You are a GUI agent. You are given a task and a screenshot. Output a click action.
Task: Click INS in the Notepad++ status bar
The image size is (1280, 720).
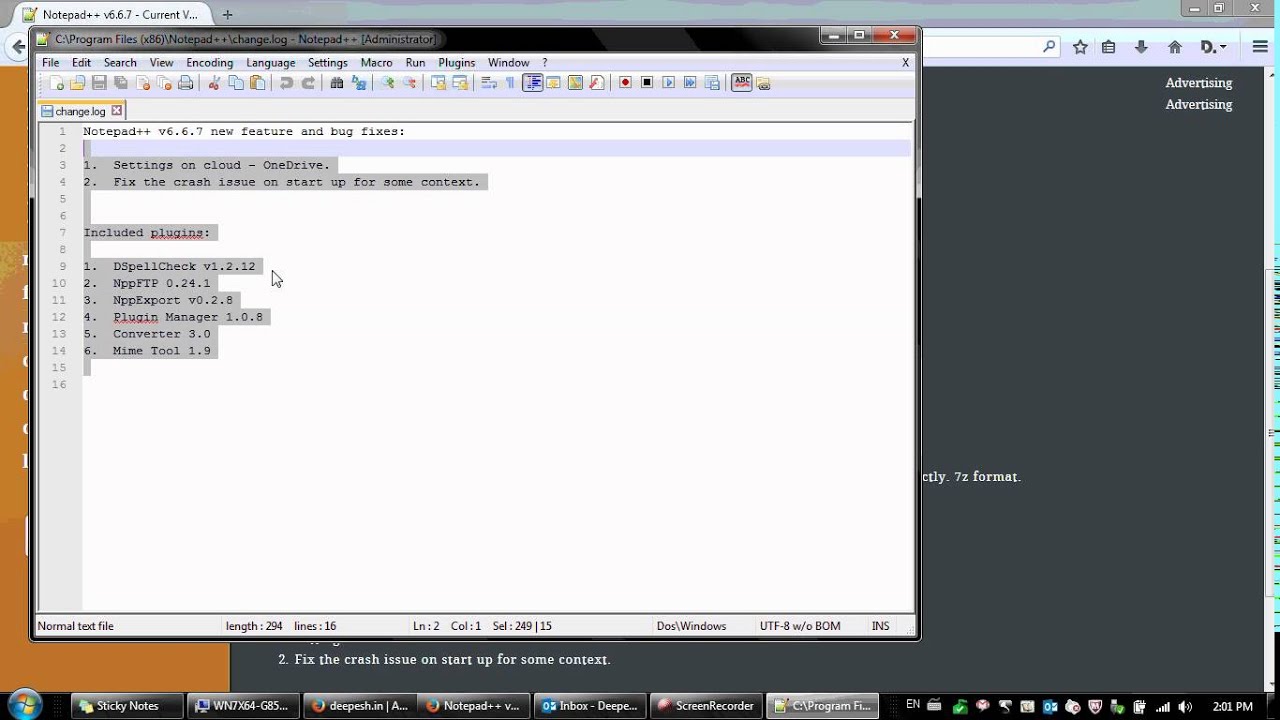(x=880, y=626)
